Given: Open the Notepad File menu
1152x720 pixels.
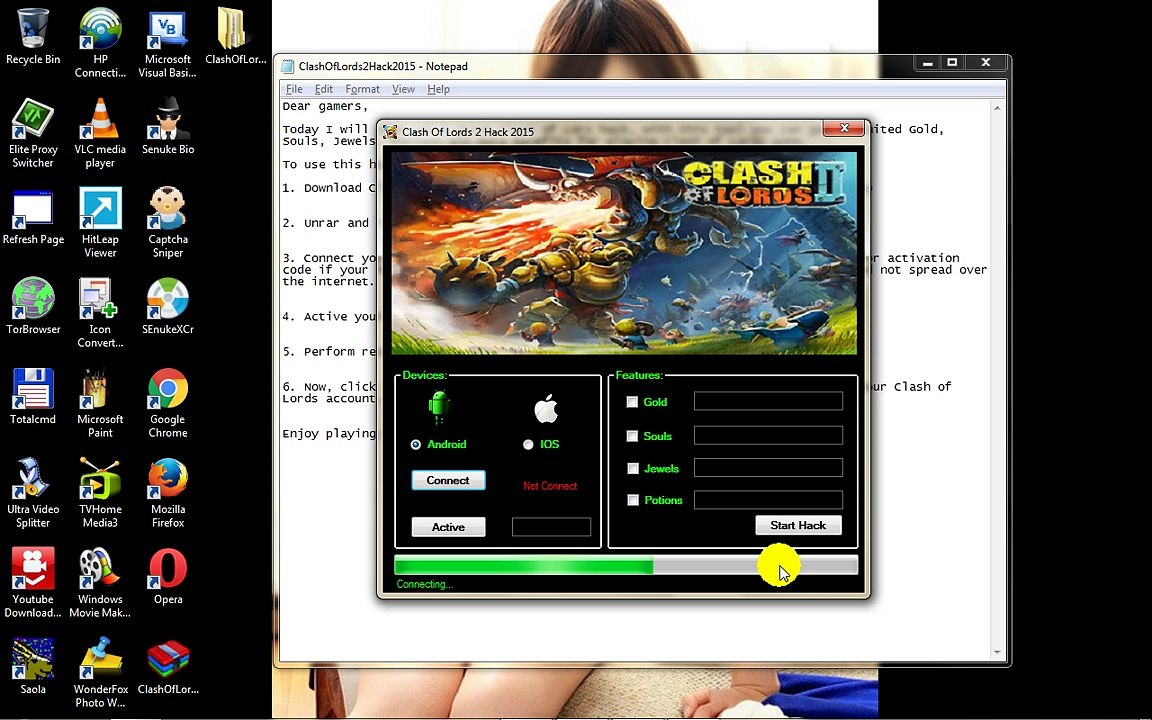Looking at the screenshot, I should point(294,89).
